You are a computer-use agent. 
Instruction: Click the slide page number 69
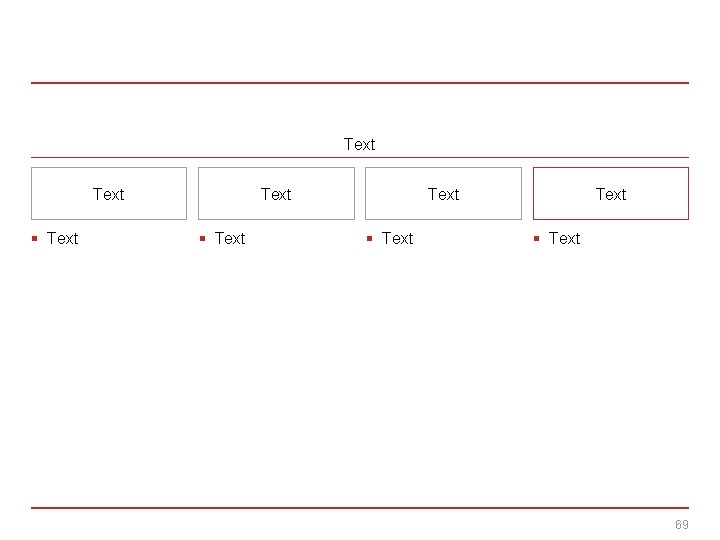click(682, 525)
